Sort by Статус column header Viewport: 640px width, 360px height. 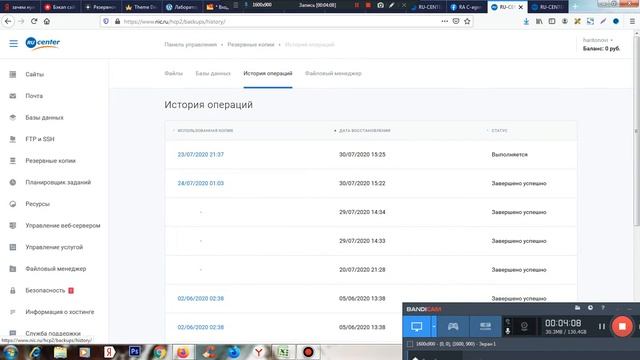pyautogui.click(x=499, y=131)
